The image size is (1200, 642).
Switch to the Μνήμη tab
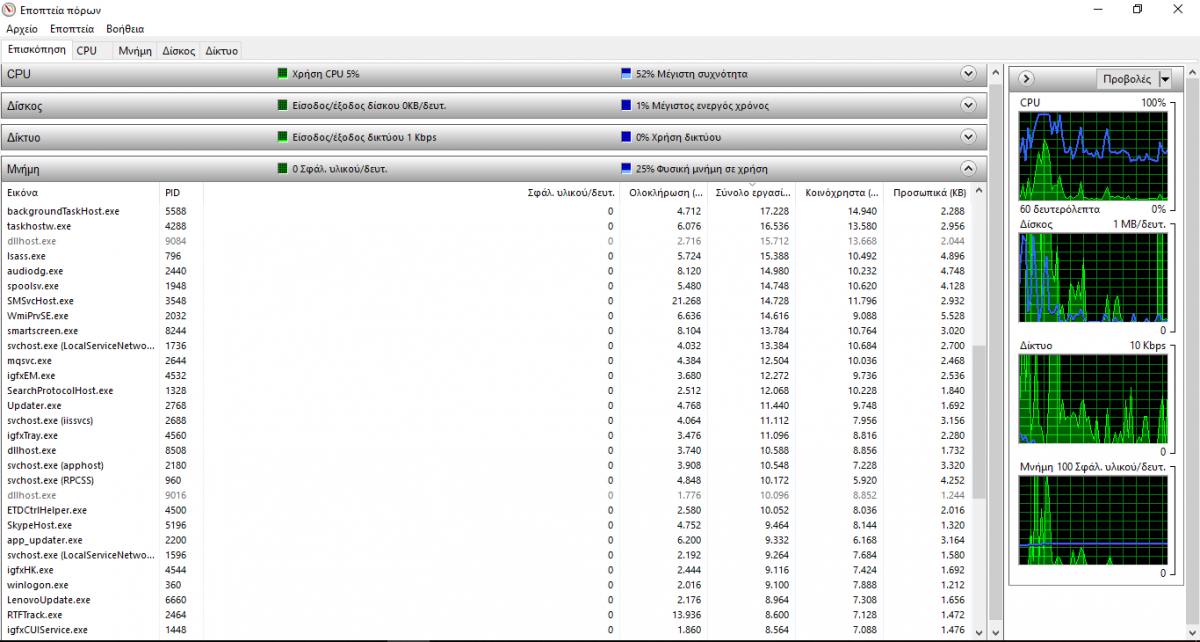point(135,50)
